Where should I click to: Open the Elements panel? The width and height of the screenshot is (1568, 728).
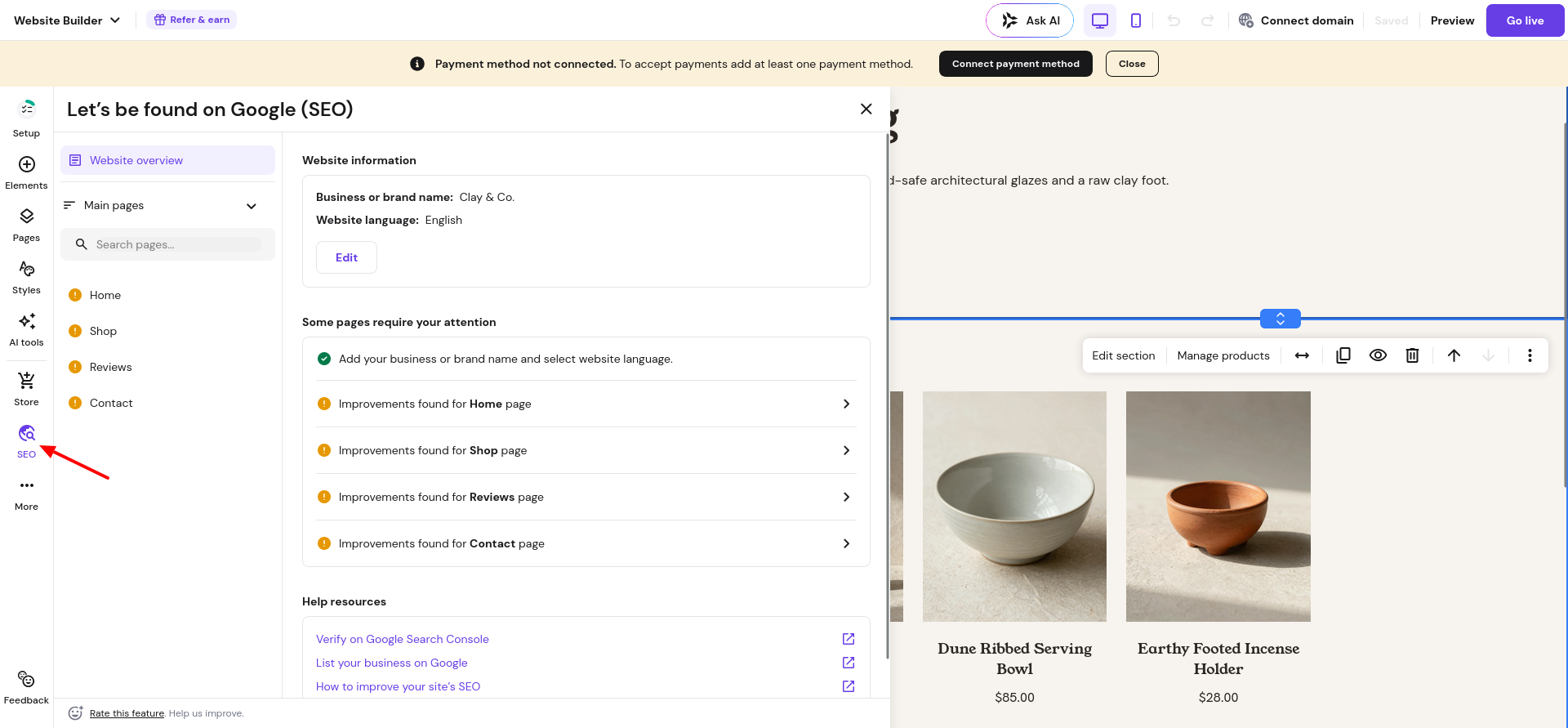click(26, 172)
